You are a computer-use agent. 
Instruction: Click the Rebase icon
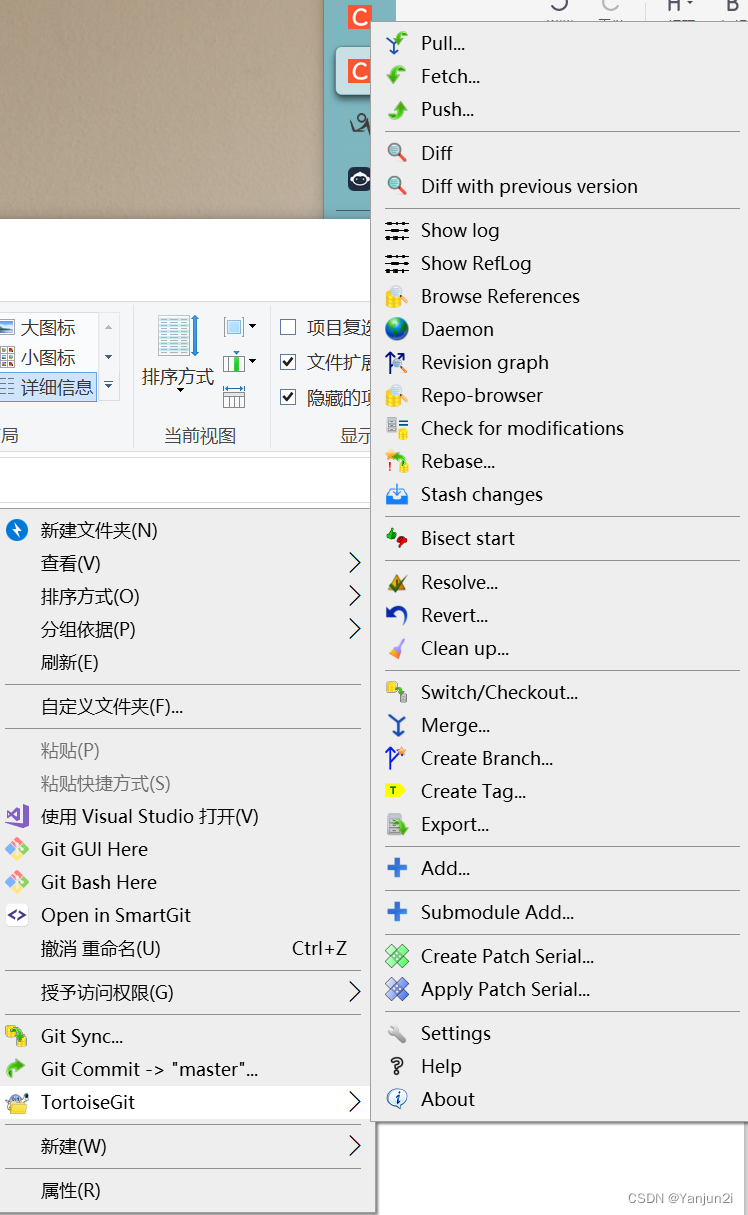(x=397, y=461)
